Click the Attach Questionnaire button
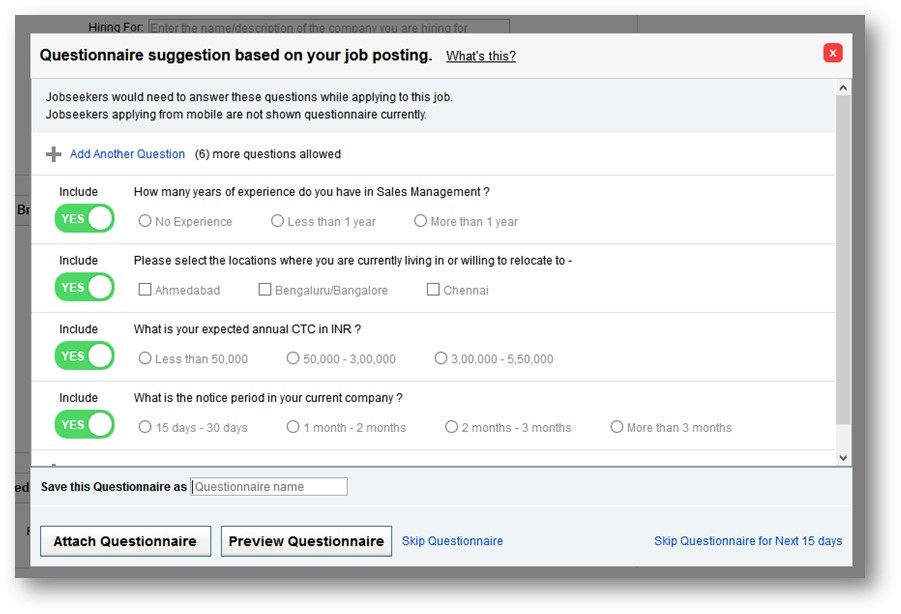This screenshot has width=901, height=614. [125, 540]
